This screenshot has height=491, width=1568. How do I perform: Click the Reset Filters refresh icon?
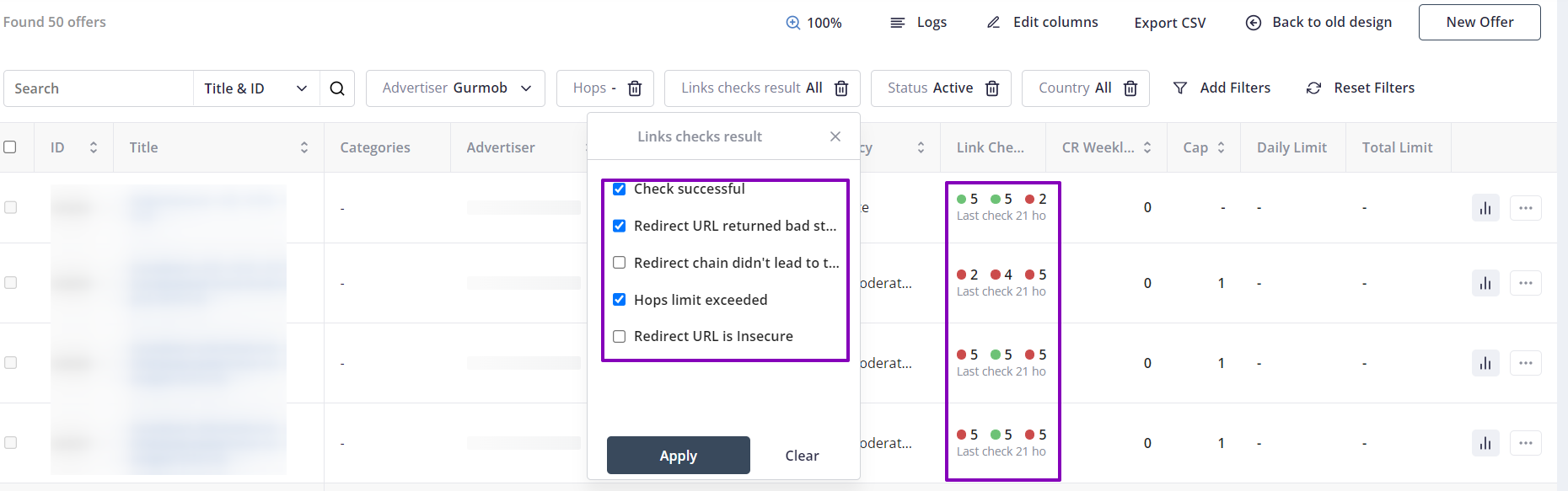[x=1313, y=88]
